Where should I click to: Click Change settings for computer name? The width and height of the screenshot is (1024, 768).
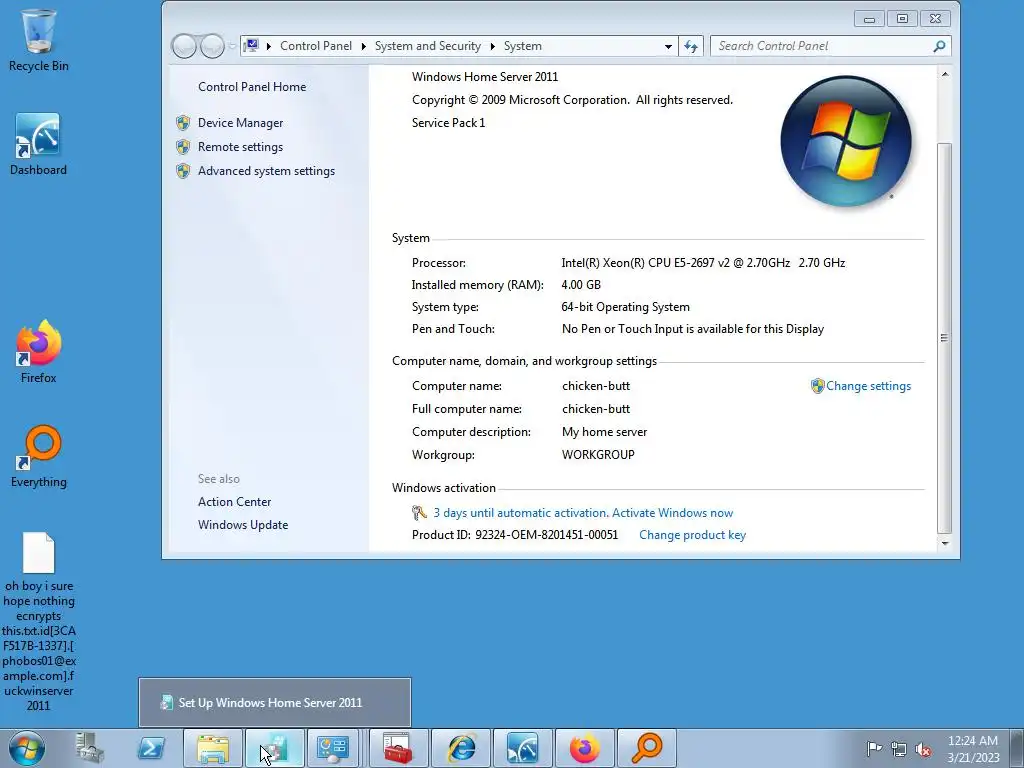click(x=868, y=386)
